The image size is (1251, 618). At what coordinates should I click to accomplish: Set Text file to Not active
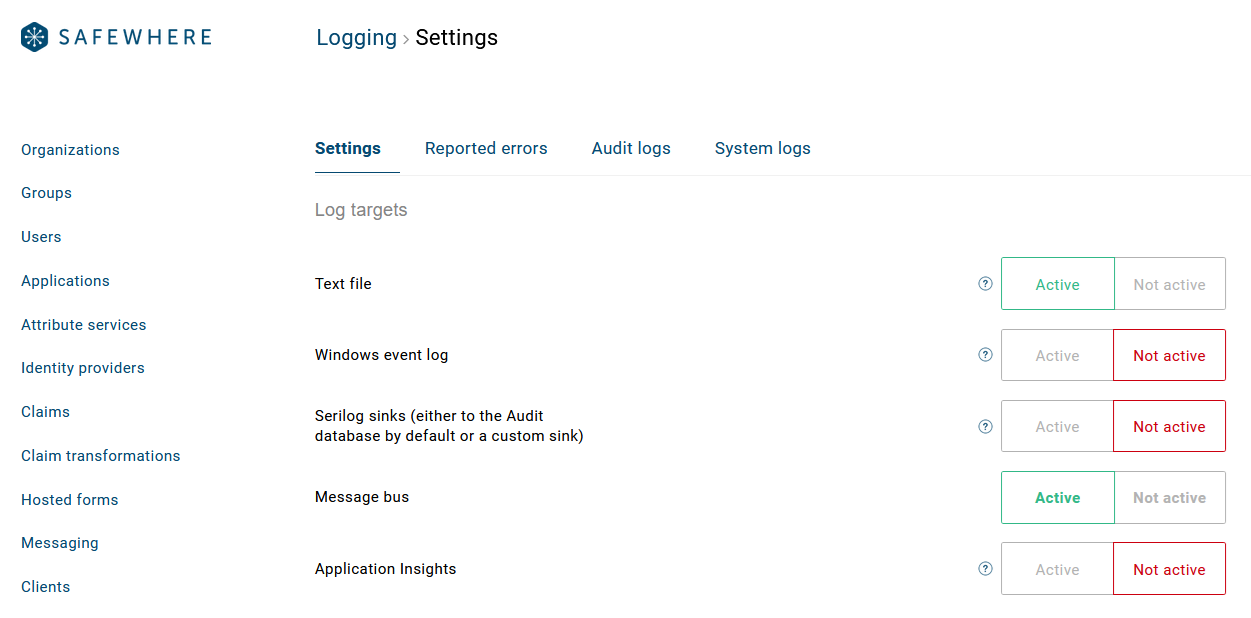click(x=1169, y=284)
